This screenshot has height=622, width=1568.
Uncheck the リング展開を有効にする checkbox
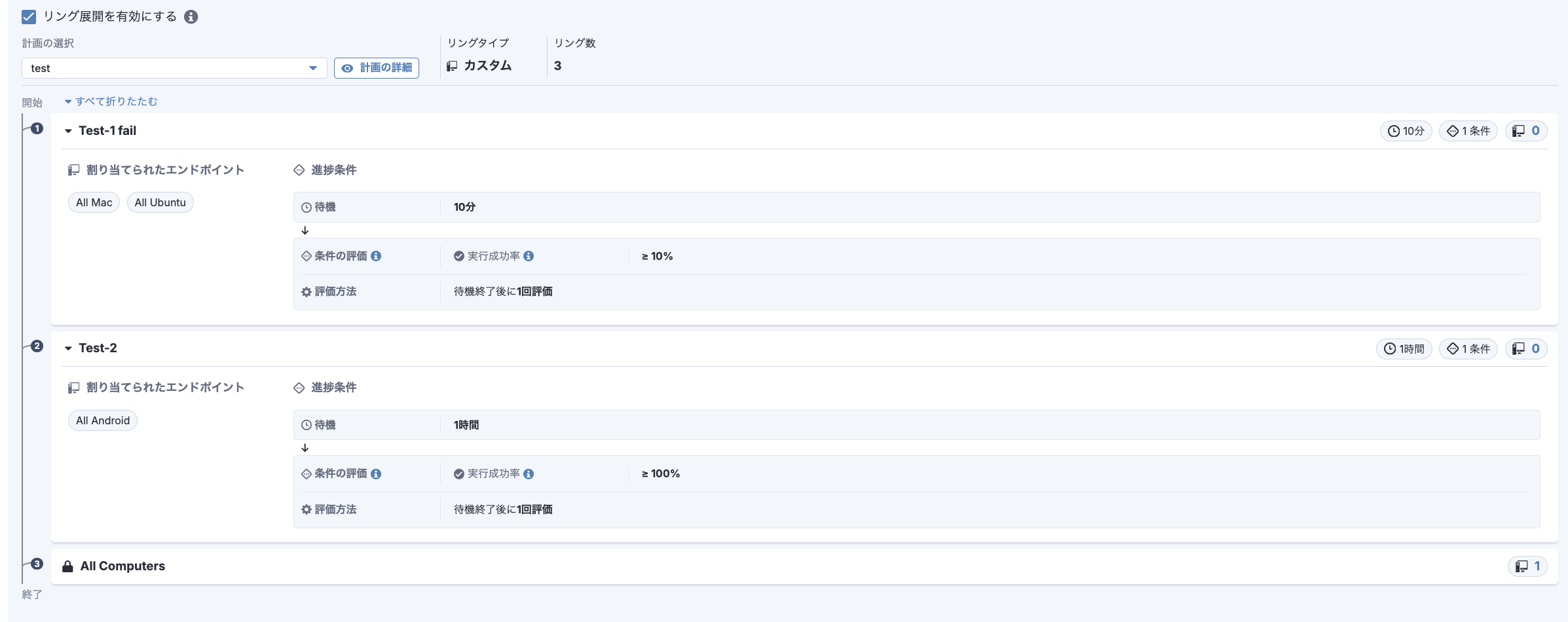pos(29,16)
